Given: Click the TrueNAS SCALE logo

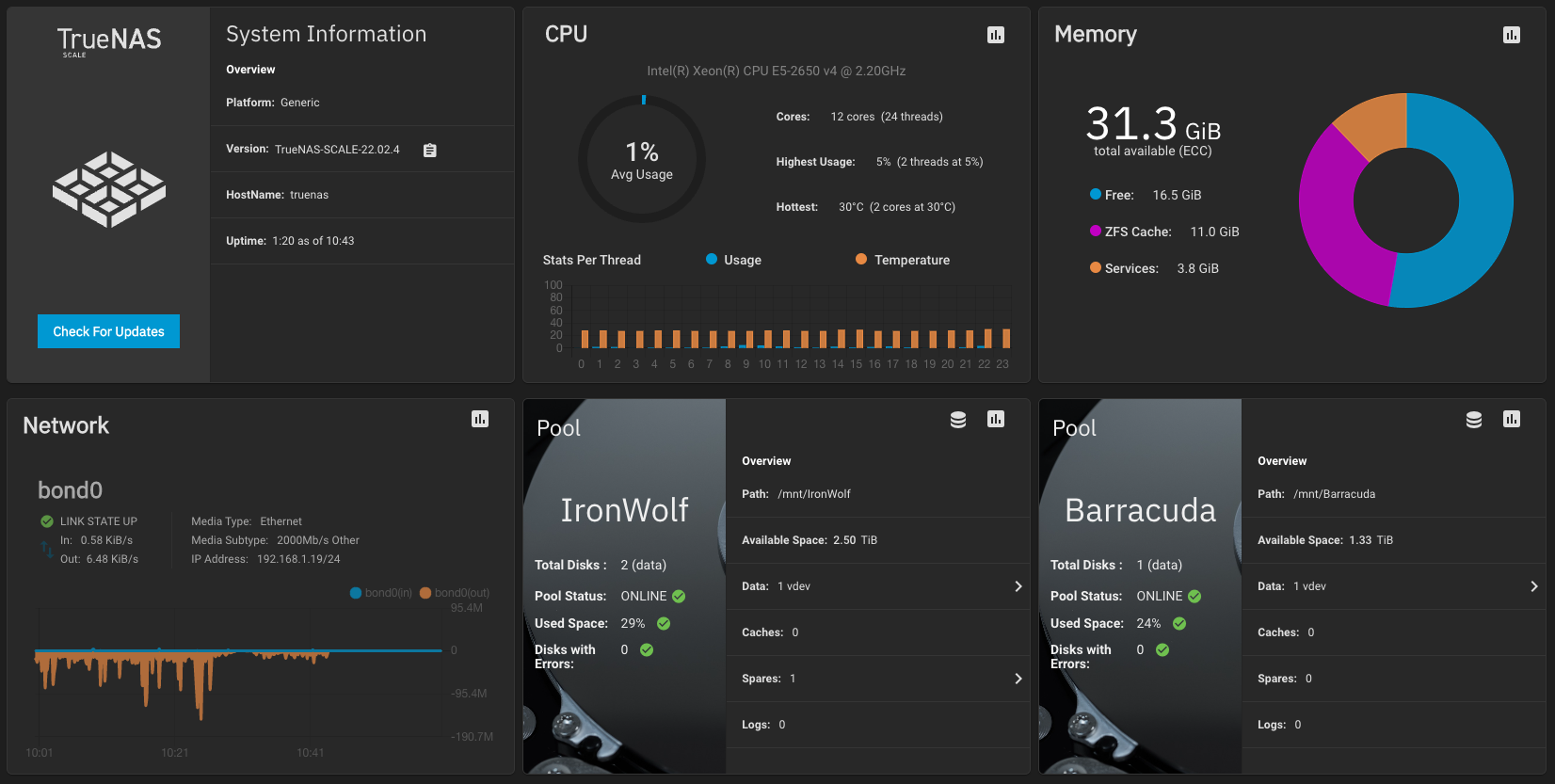Looking at the screenshot, I should pos(108,40).
